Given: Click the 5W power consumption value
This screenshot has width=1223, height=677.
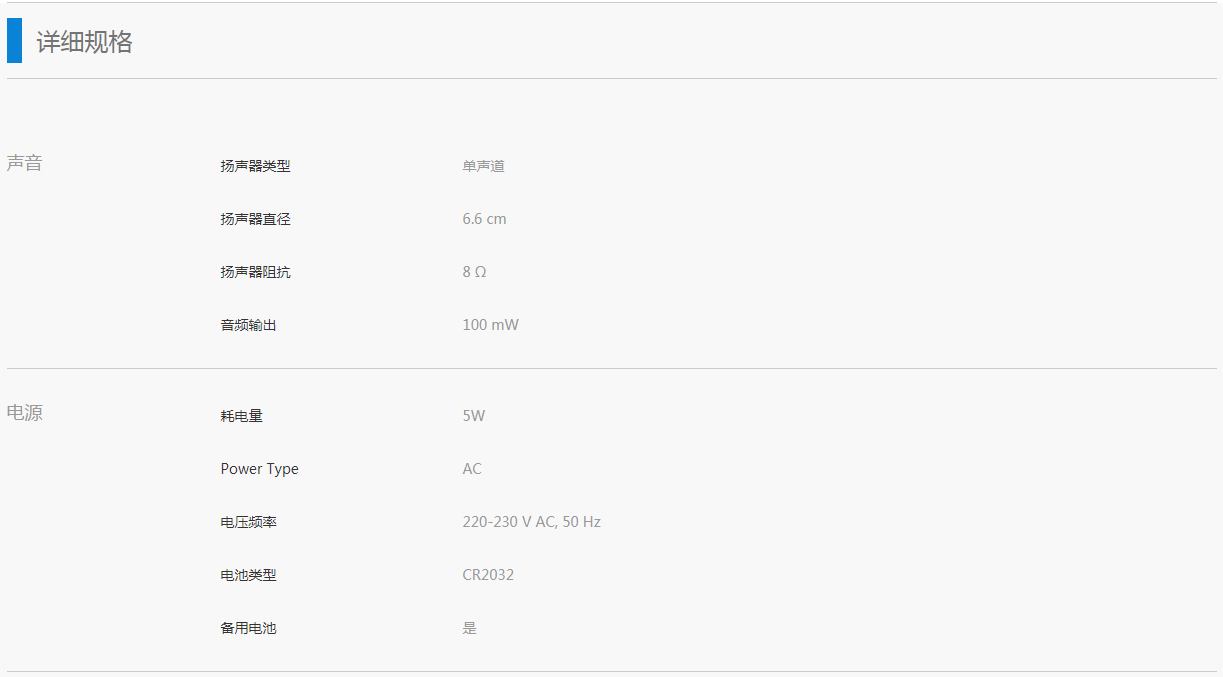Looking at the screenshot, I should click(x=474, y=416).
